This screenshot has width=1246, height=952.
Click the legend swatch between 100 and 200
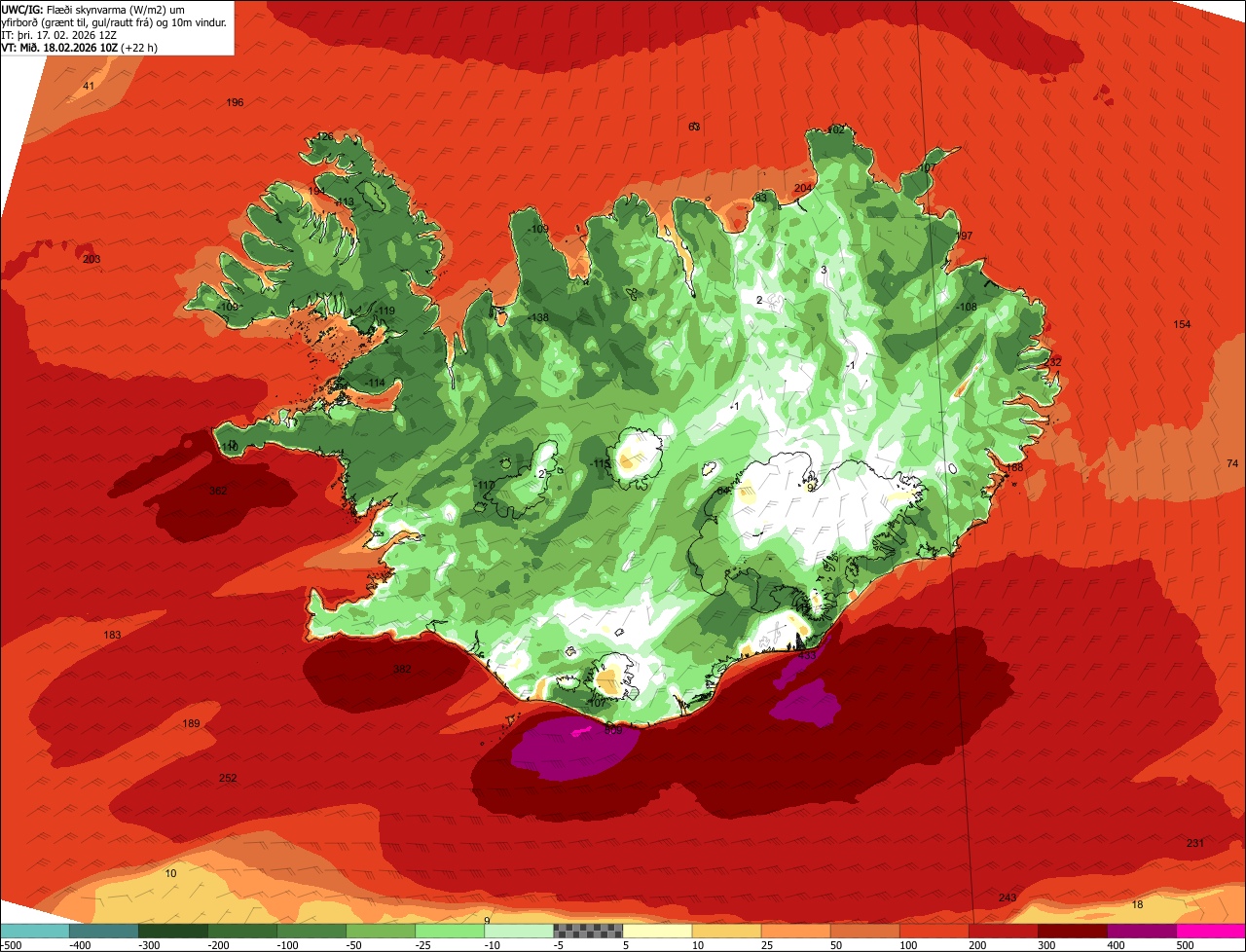tap(934, 931)
